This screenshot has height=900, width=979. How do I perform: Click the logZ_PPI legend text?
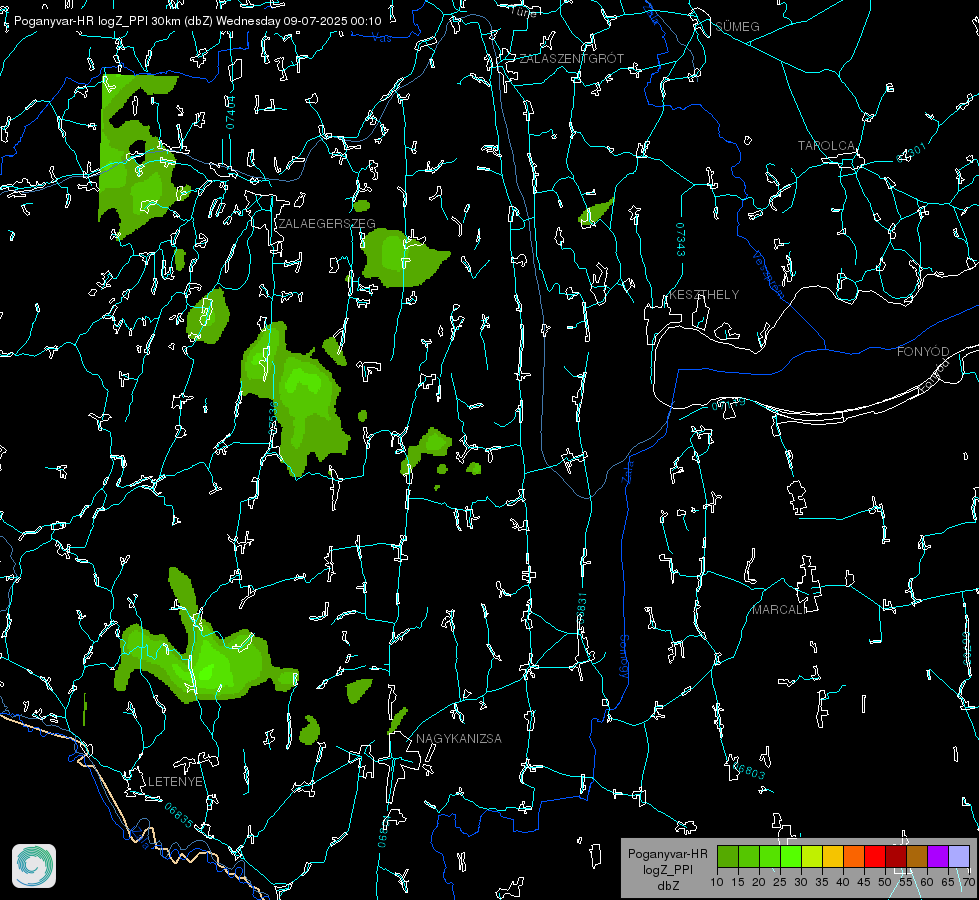point(667,870)
